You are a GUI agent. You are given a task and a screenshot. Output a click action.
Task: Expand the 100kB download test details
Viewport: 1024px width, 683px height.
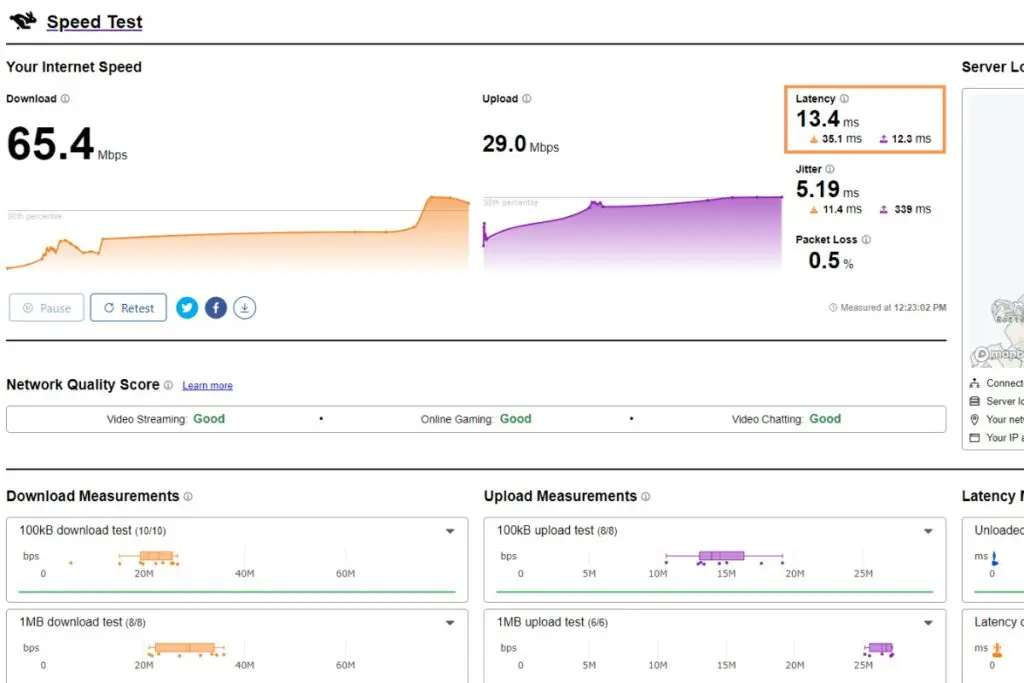[x=449, y=531]
